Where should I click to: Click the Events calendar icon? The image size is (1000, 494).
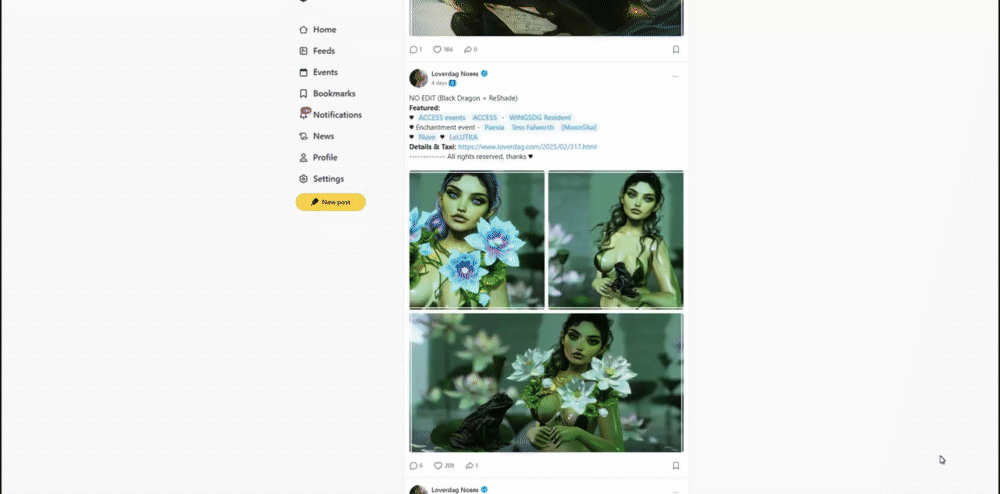304,72
